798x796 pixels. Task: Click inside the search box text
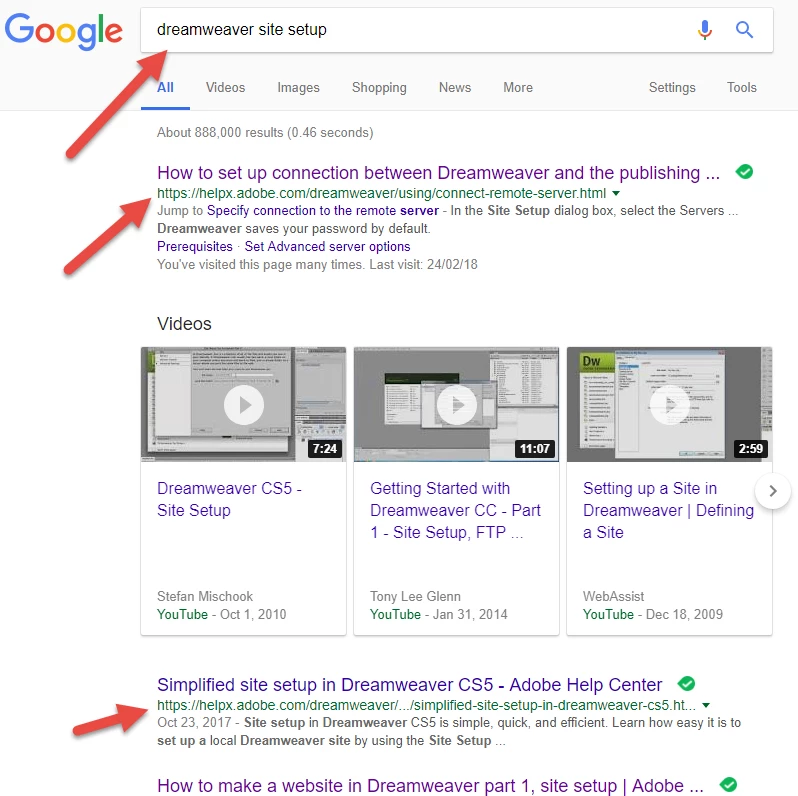click(x=242, y=30)
